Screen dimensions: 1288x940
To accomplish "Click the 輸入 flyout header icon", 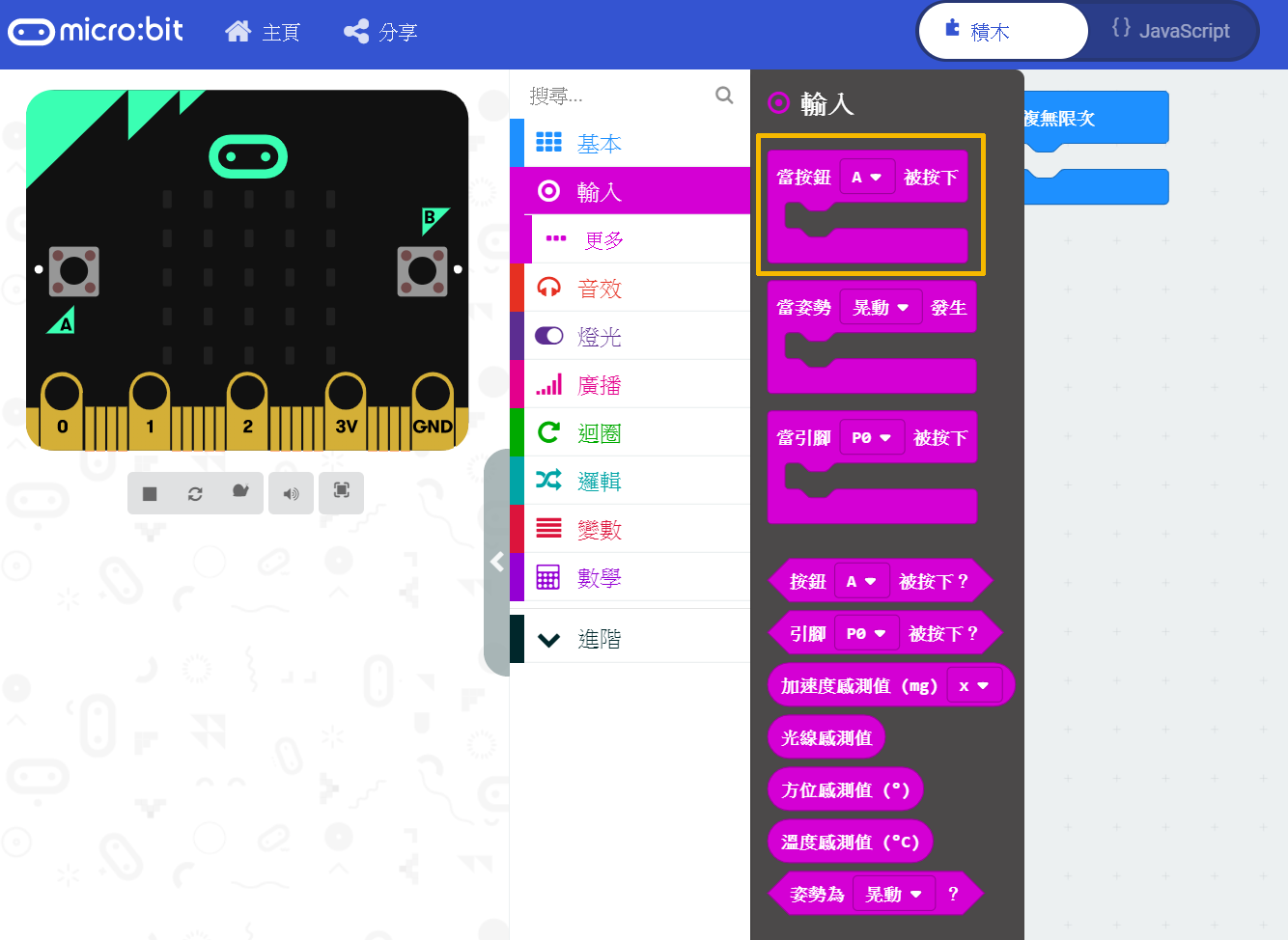I will click(778, 102).
